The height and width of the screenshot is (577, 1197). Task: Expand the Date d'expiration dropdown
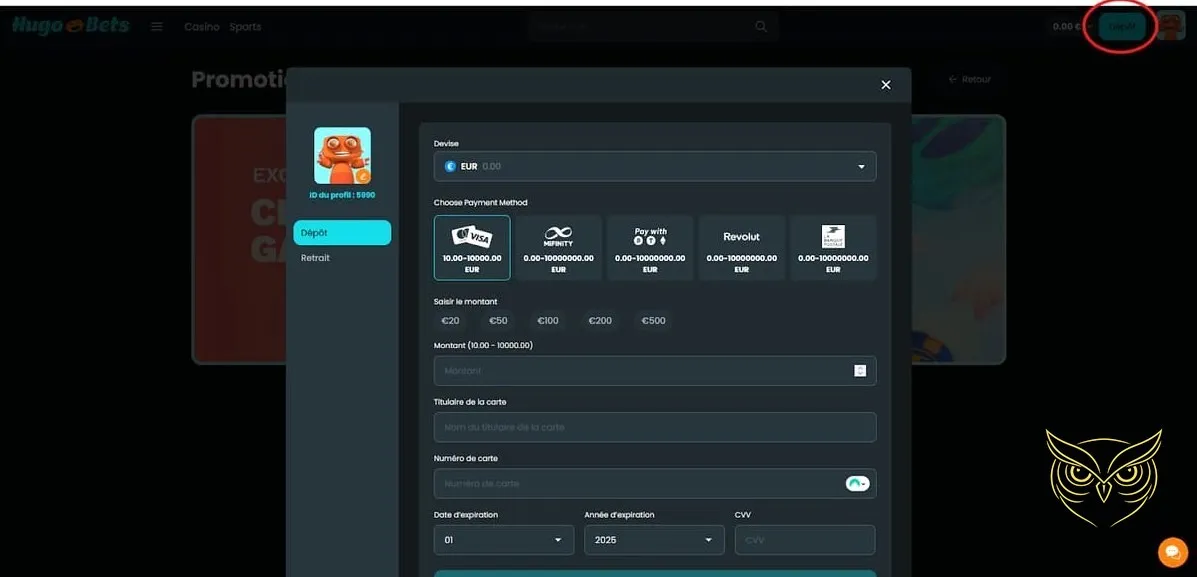(x=503, y=539)
